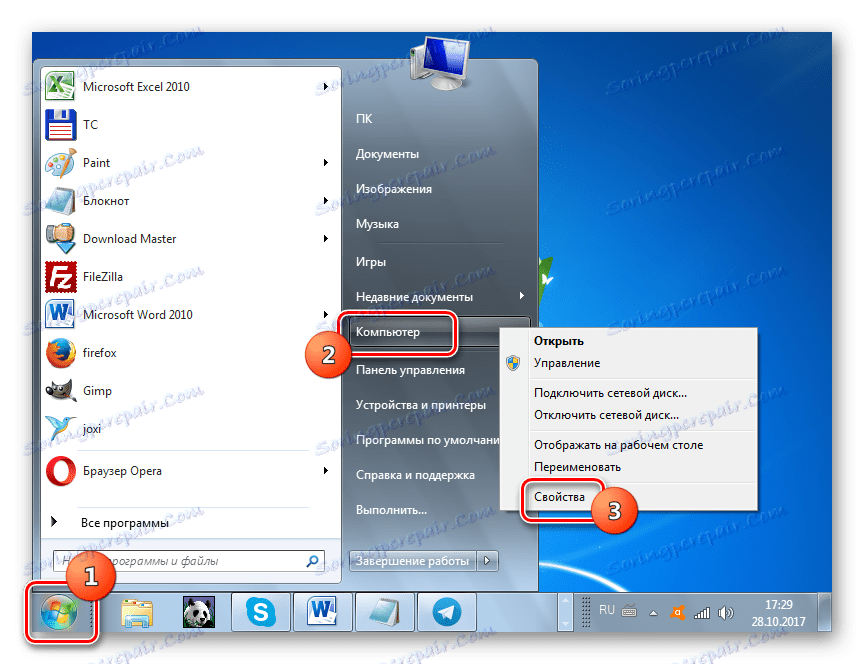This screenshot has width=864, height=664.
Task: Choose Свойства in context menu
Action: 559,497
